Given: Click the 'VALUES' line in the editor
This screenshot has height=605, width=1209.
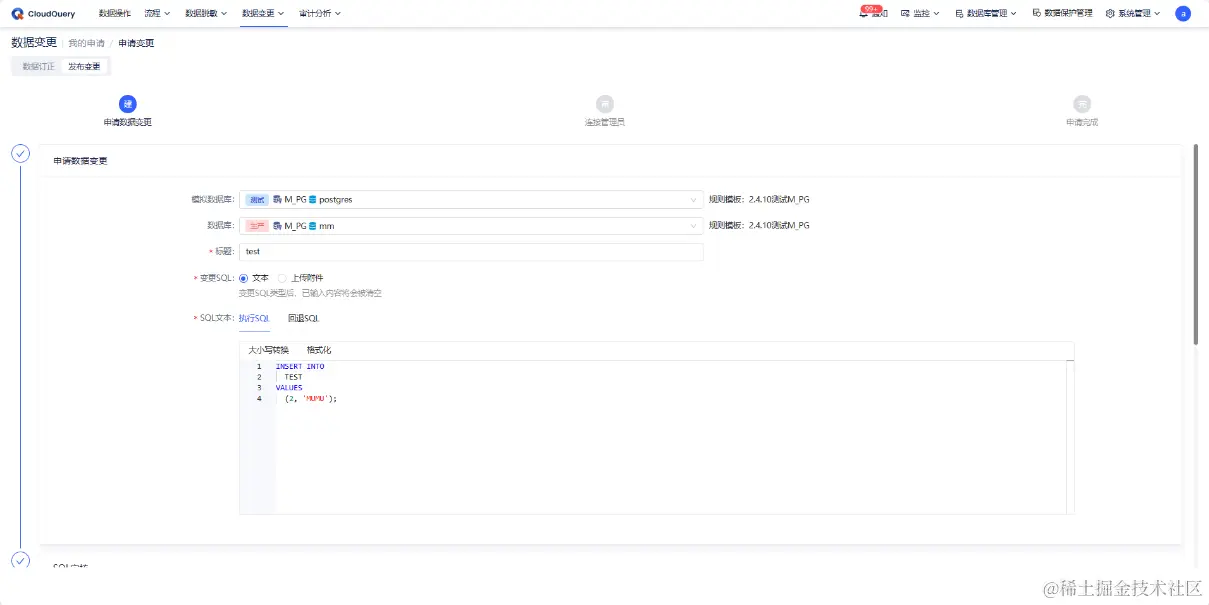Looking at the screenshot, I should [x=289, y=388].
